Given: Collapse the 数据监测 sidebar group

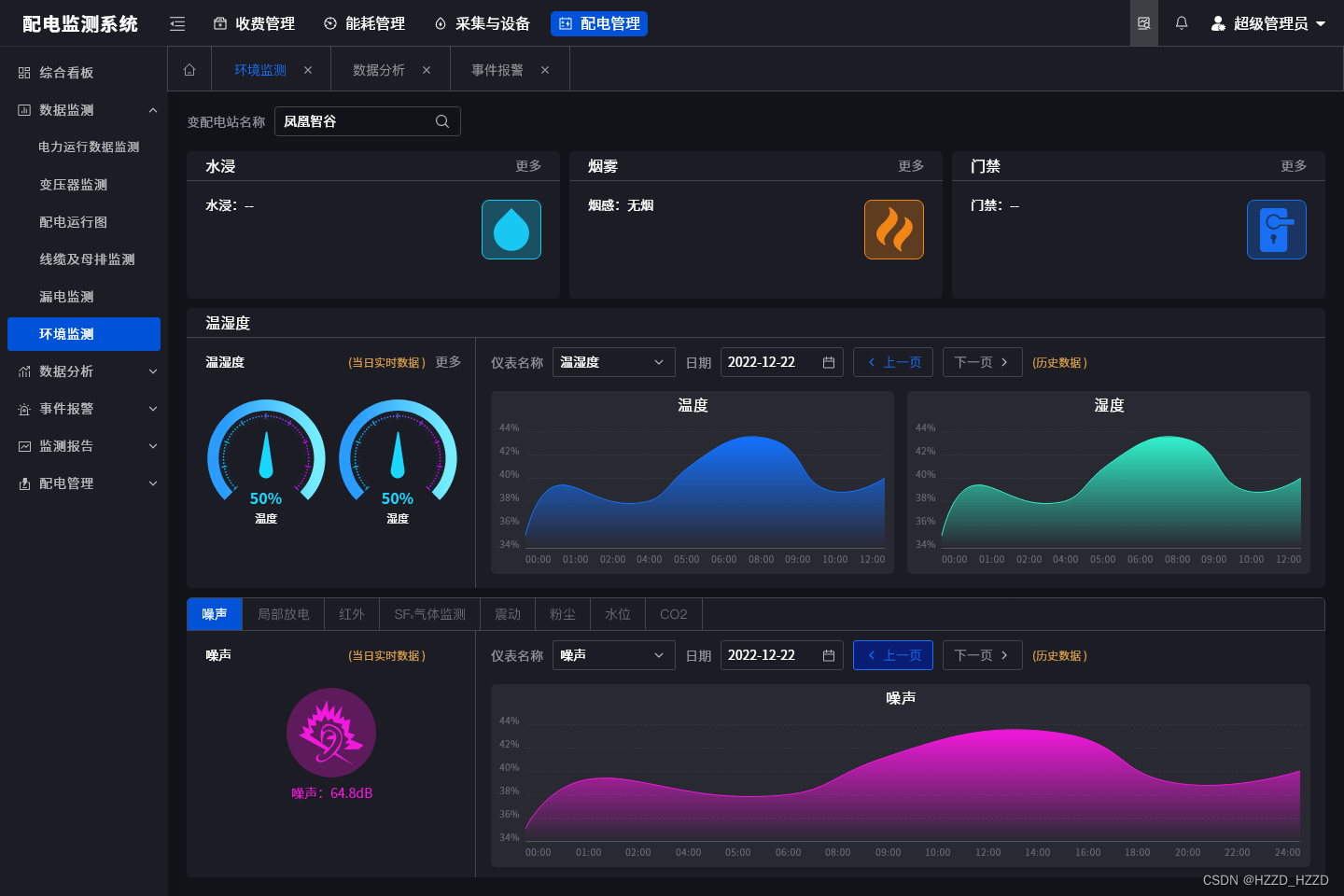Looking at the screenshot, I should 153,110.
